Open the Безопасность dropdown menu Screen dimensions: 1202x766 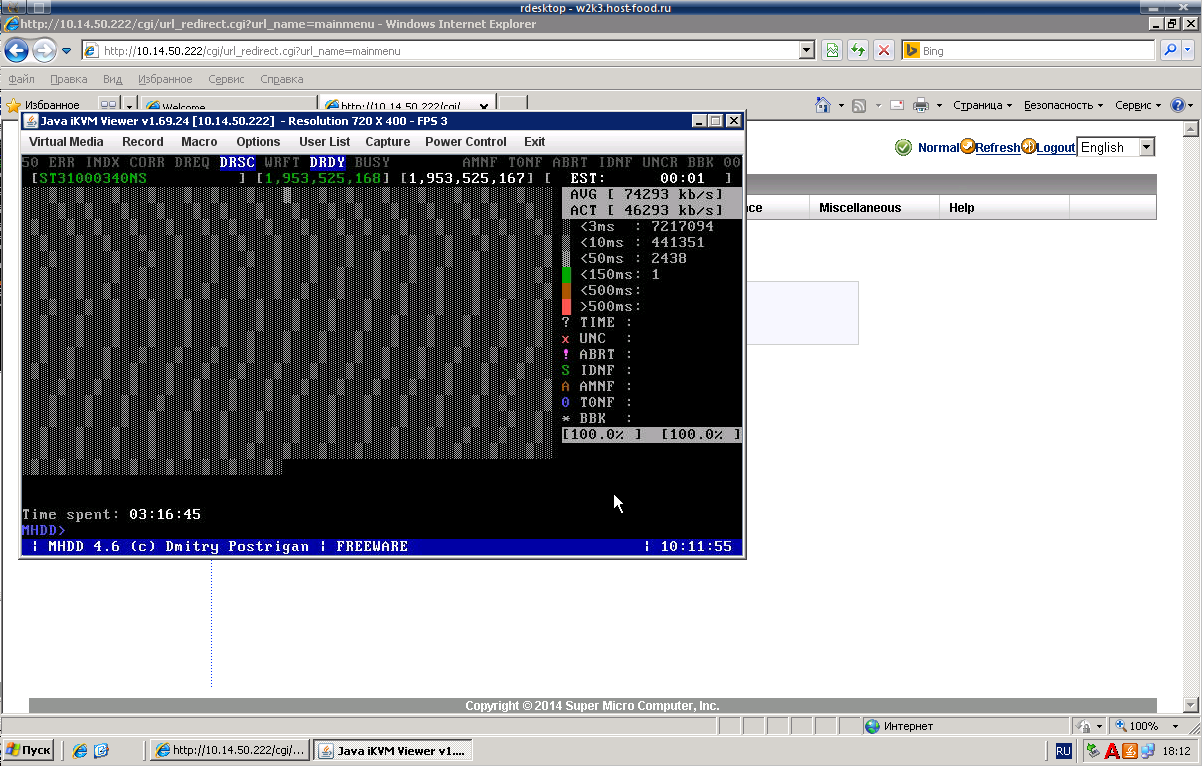tap(1063, 105)
